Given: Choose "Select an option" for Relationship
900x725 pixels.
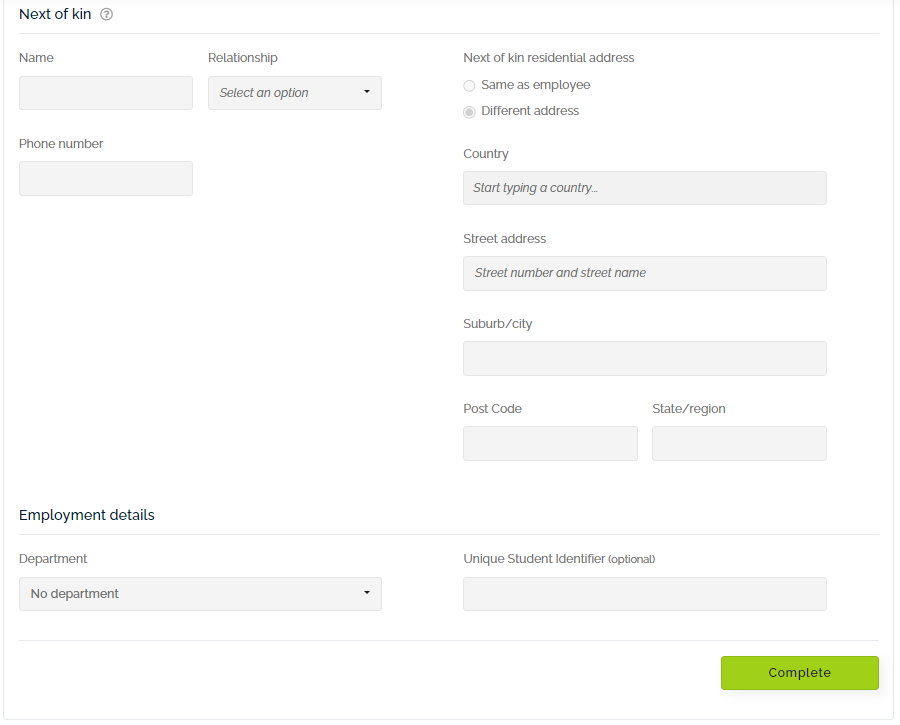Looking at the screenshot, I should tap(294, 92).
